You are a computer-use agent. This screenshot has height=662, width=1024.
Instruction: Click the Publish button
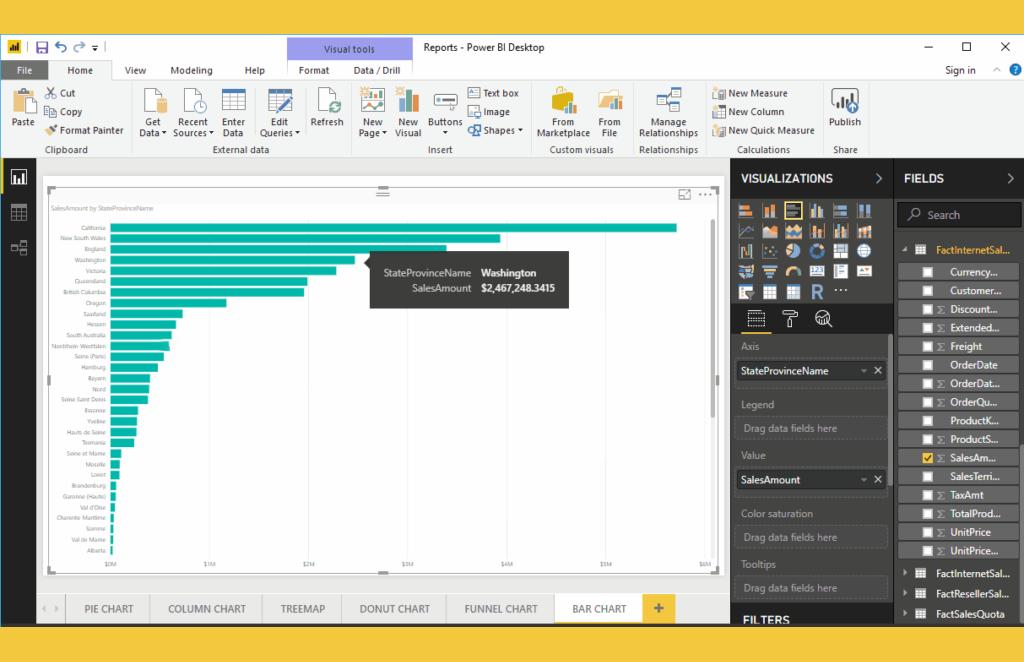point(844,107)
